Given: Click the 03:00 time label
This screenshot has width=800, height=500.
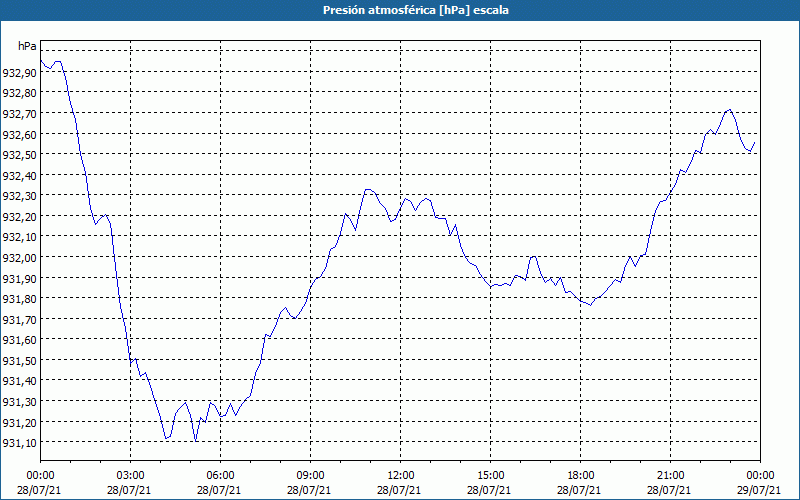Looking at the screenshot, I should tap(131, 476).
